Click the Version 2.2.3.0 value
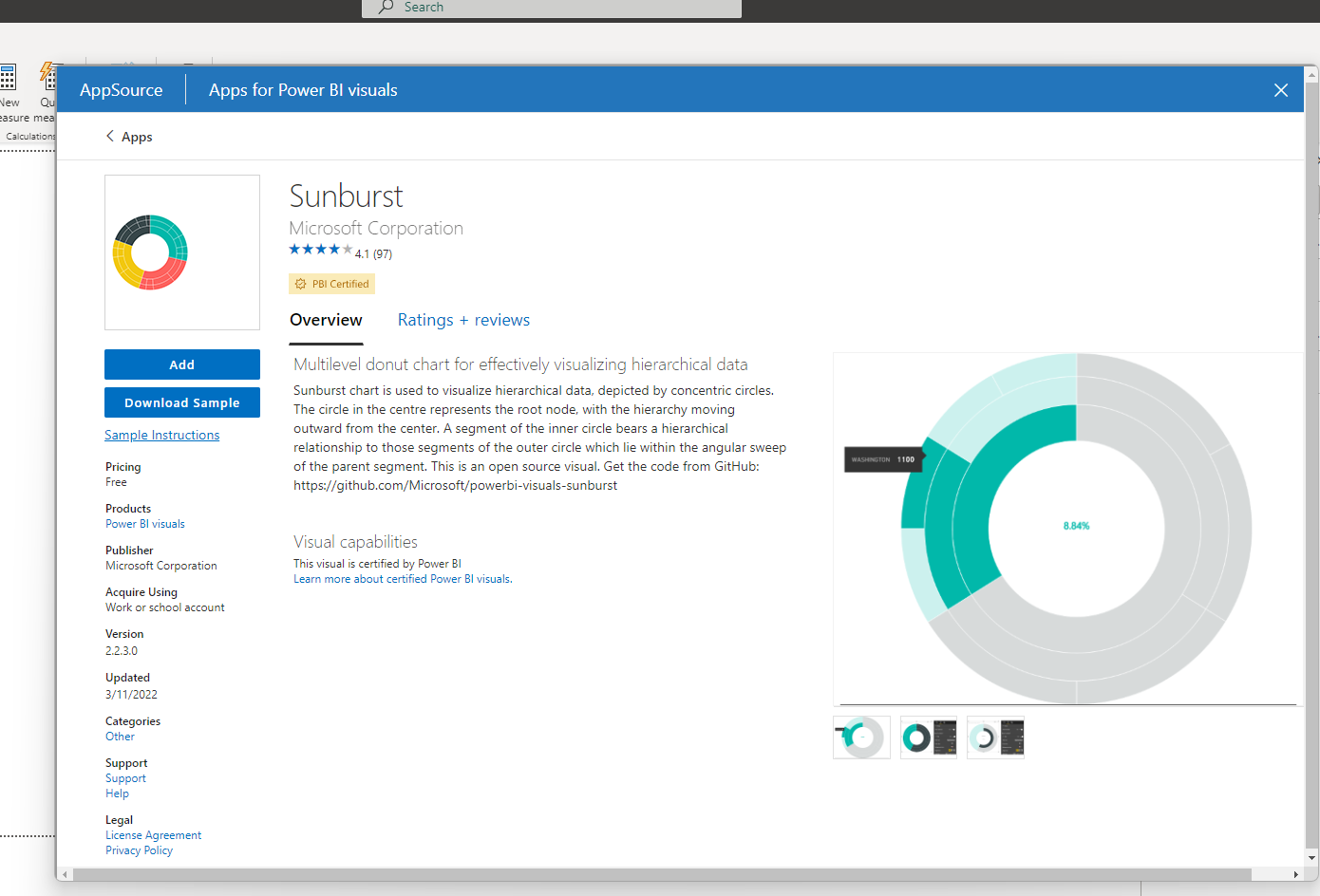This screenshot has width=1320, height=896. click(x=122, y=651)
